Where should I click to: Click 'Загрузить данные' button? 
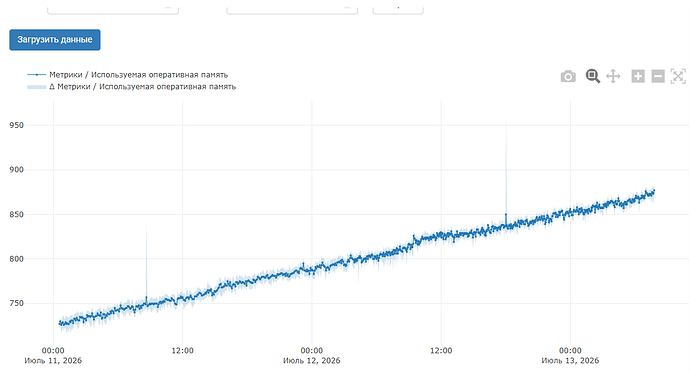click(55, 40)
